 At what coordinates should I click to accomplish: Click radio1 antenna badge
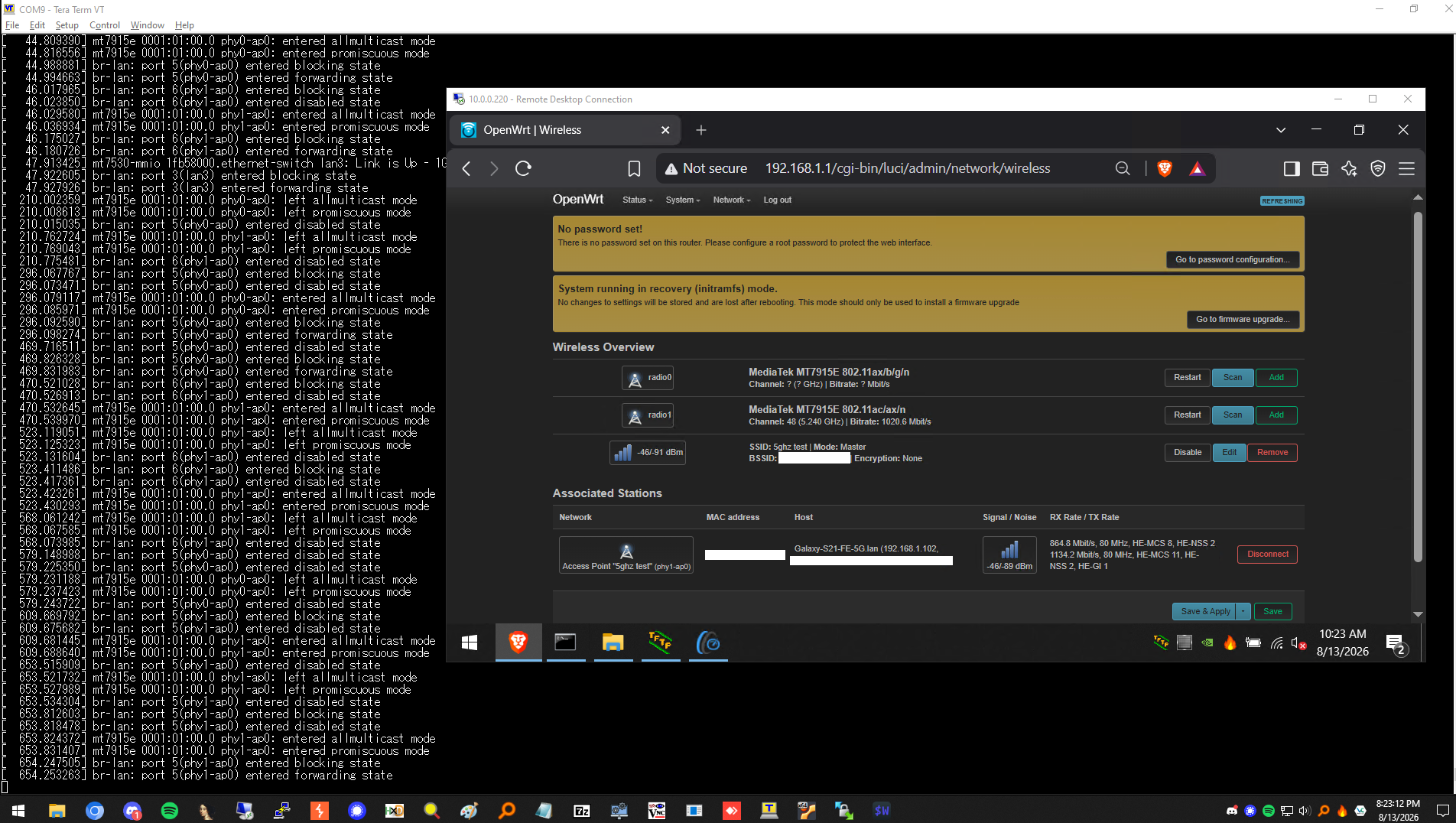648,415
